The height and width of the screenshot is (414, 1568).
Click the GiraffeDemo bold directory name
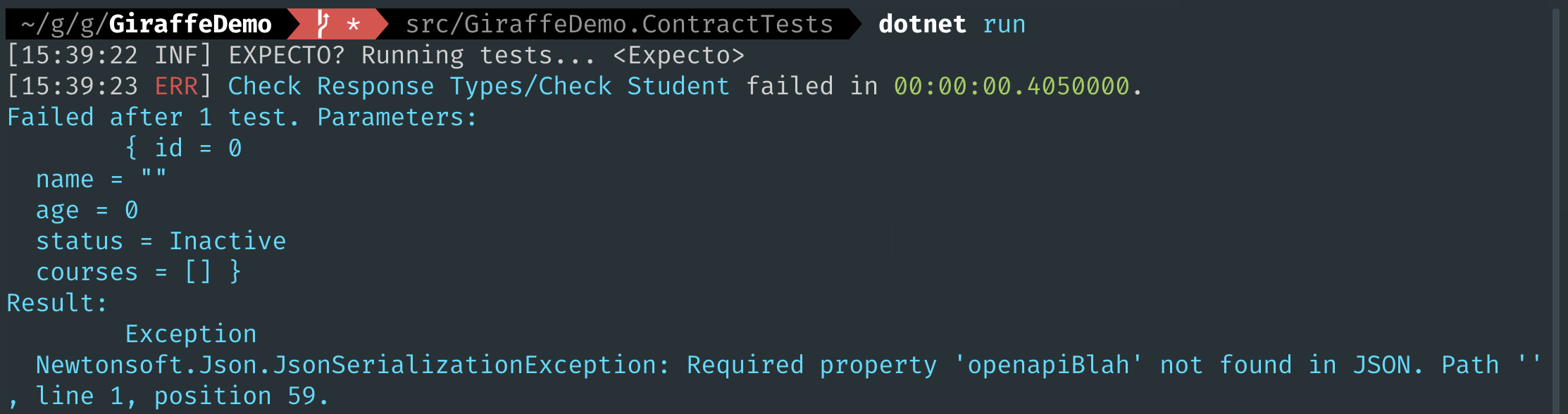coord(190,25)
